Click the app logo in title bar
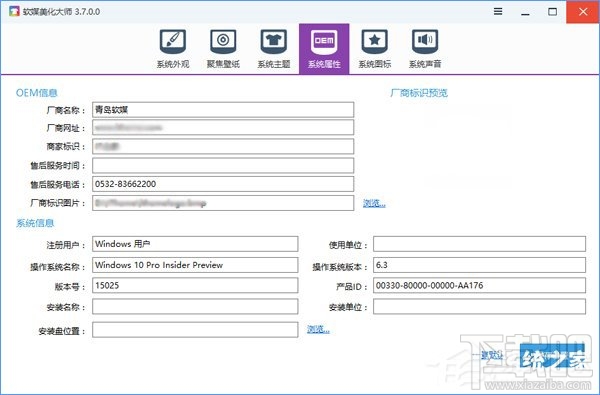This screenshot has height=395, width=600. (14, 11)
